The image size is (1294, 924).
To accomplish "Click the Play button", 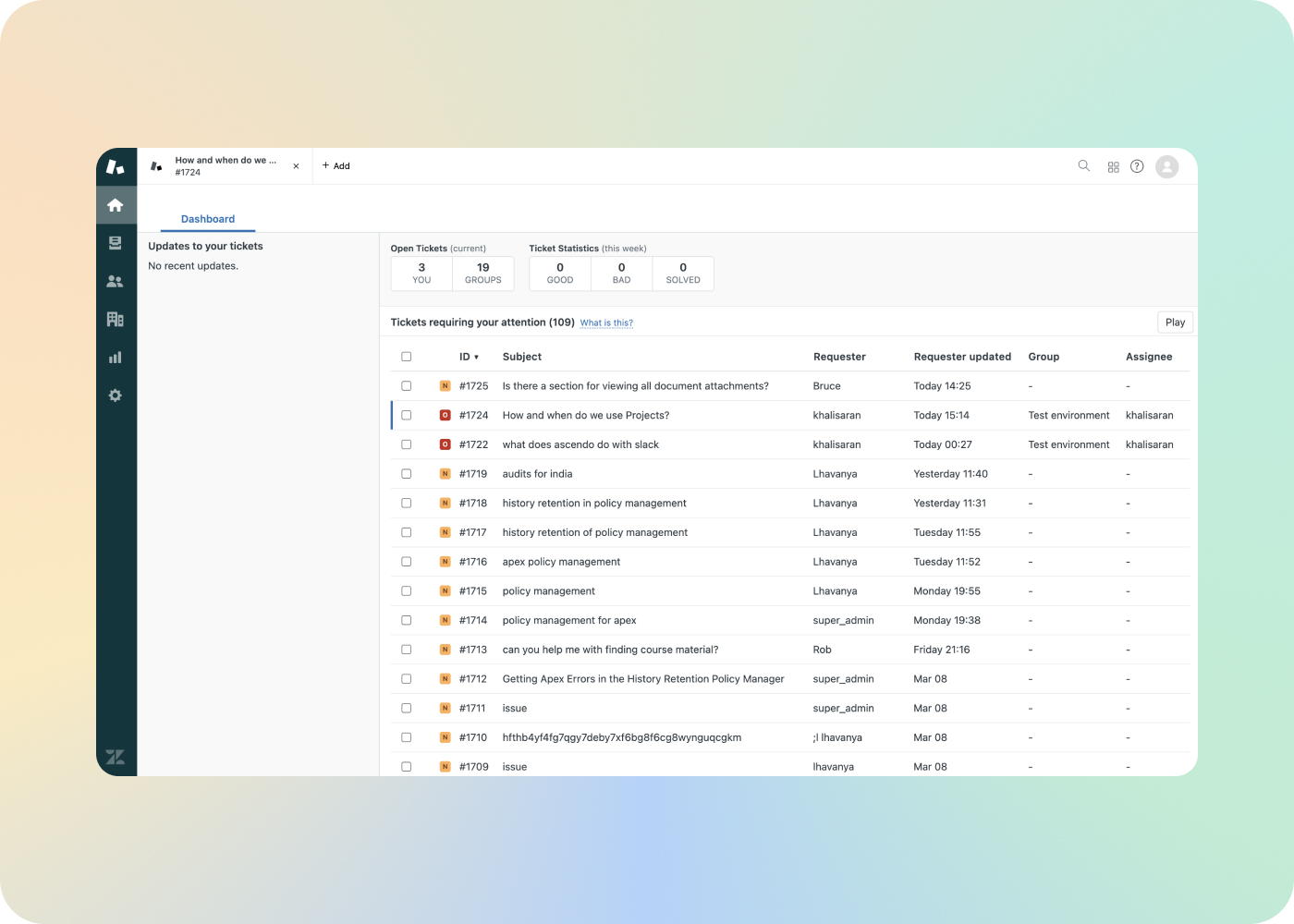I will (1176, 322).
